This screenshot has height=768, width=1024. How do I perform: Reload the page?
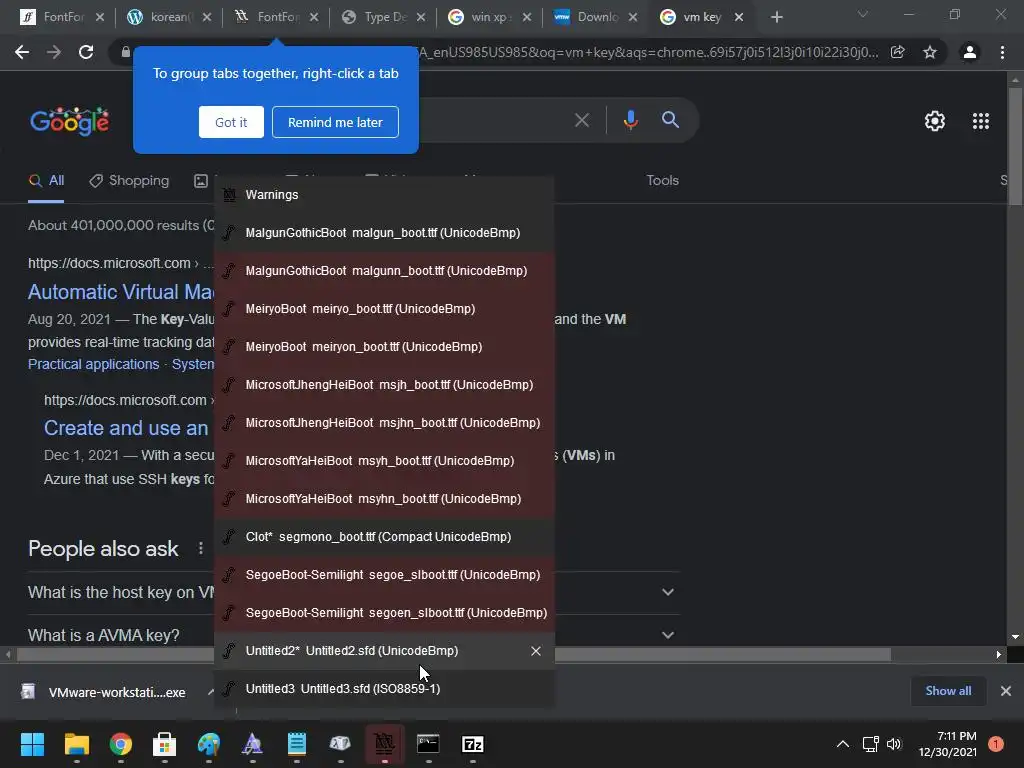pos(86,52)
